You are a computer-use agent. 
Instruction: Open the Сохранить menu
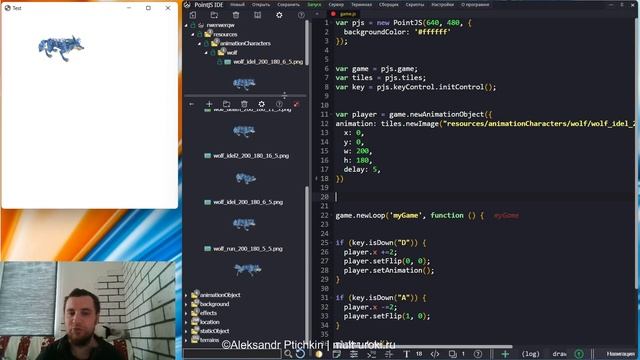point(288,5)
